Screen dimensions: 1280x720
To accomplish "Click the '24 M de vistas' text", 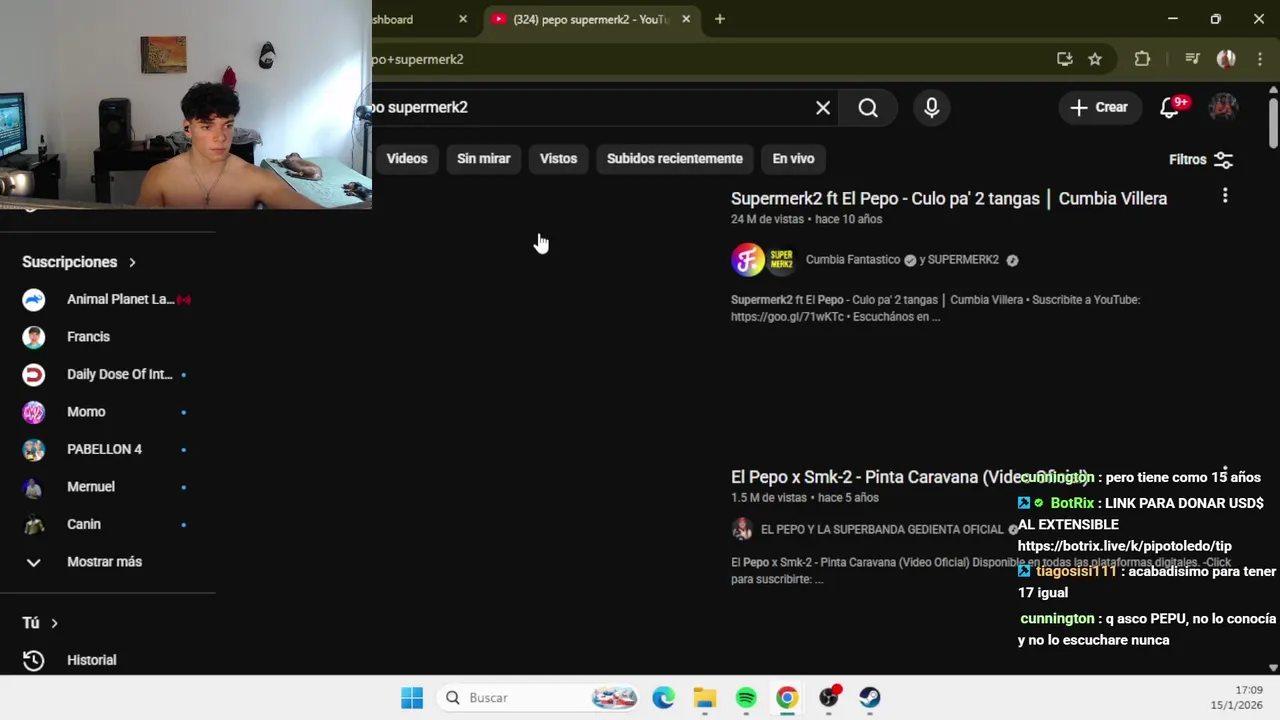I will (768, 220).
